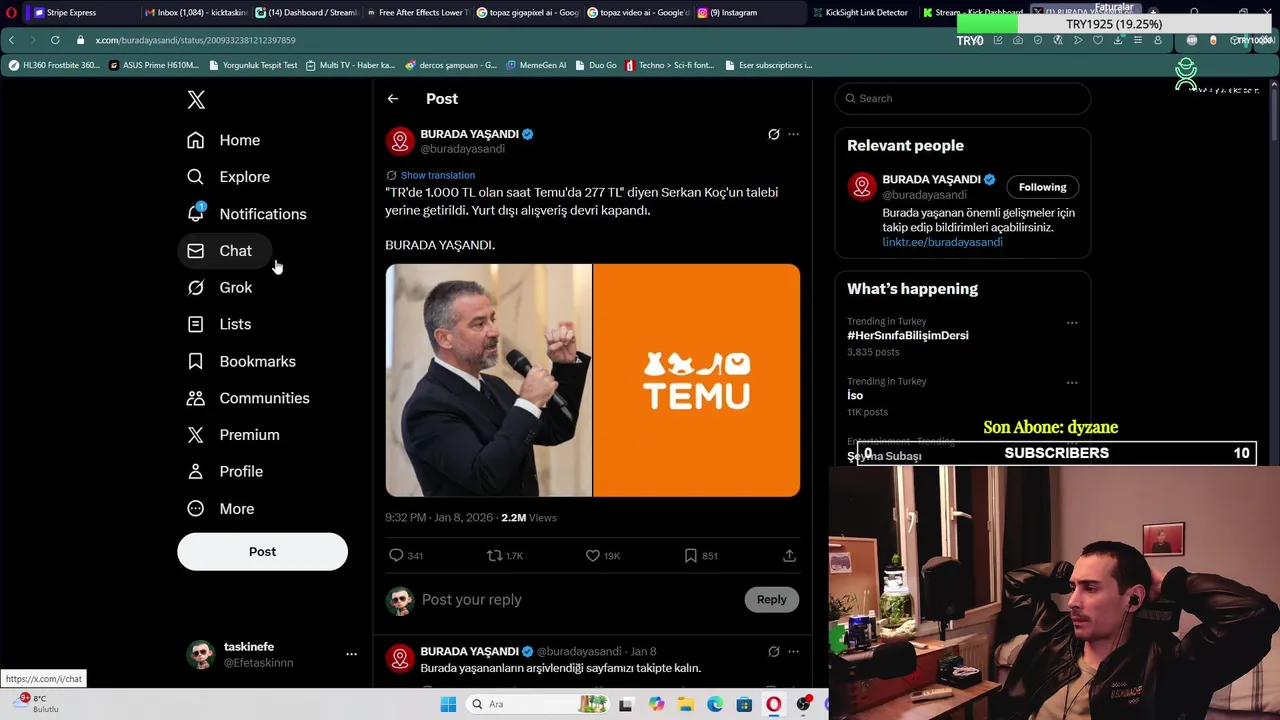Image resolution: width=1280 pixels, height=720 pixels.
Task: Click the browser reload icon
Action: [x=55, y=40]
